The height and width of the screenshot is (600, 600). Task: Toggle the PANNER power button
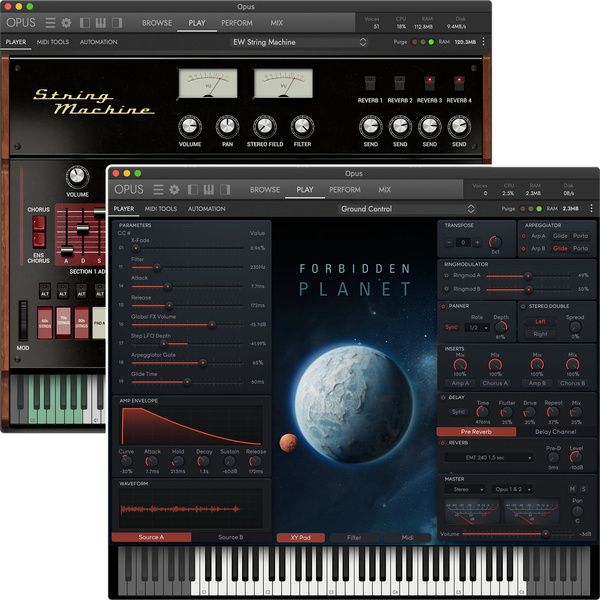443,307
